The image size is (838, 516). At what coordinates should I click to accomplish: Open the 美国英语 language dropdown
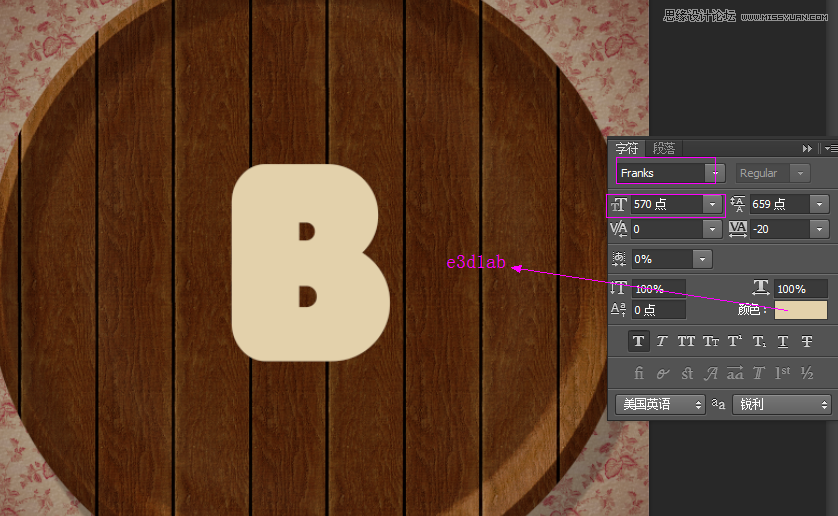(661, 404)
